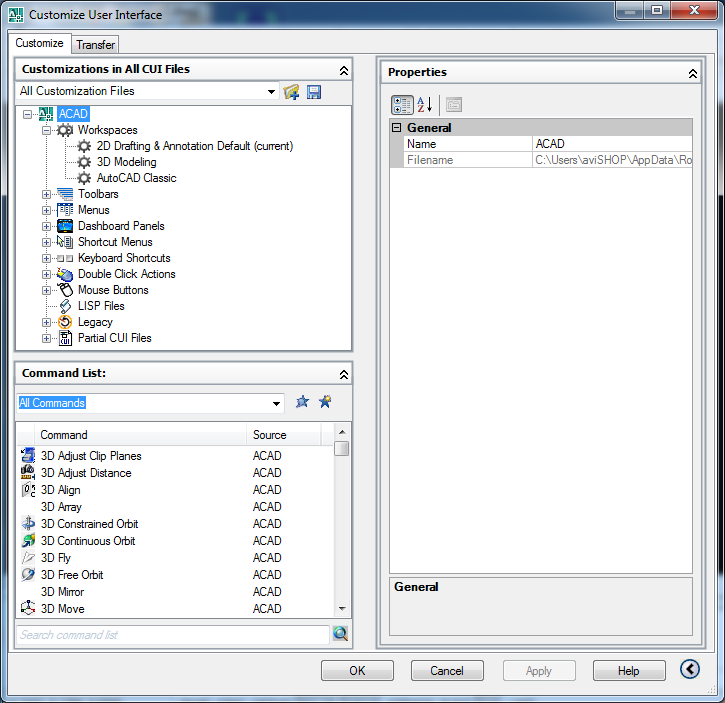Screen dimensions: 725x703
Task: Click the 3D Move command icon
Action: [x=28, y=608]
